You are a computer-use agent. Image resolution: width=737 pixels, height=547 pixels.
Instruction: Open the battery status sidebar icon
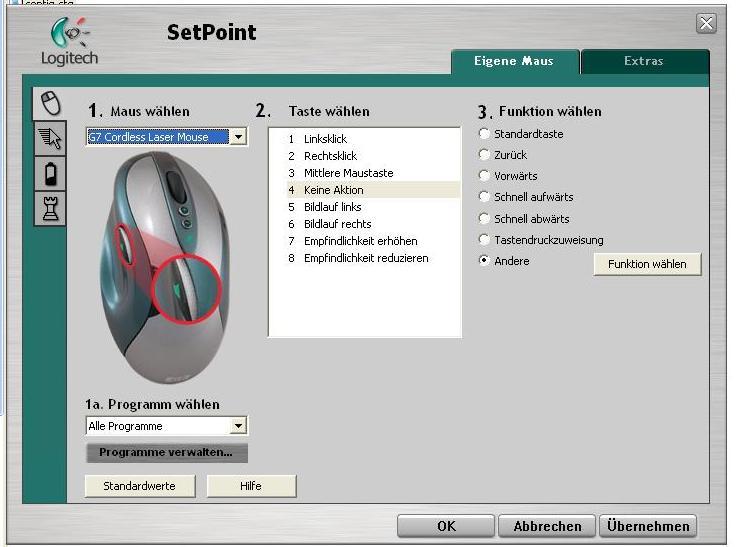(x=50, y=173)
